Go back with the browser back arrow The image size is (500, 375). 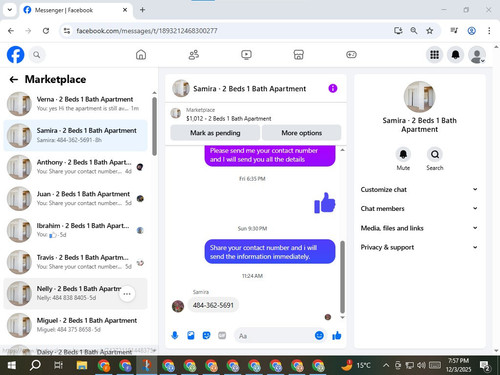(11, 31)
